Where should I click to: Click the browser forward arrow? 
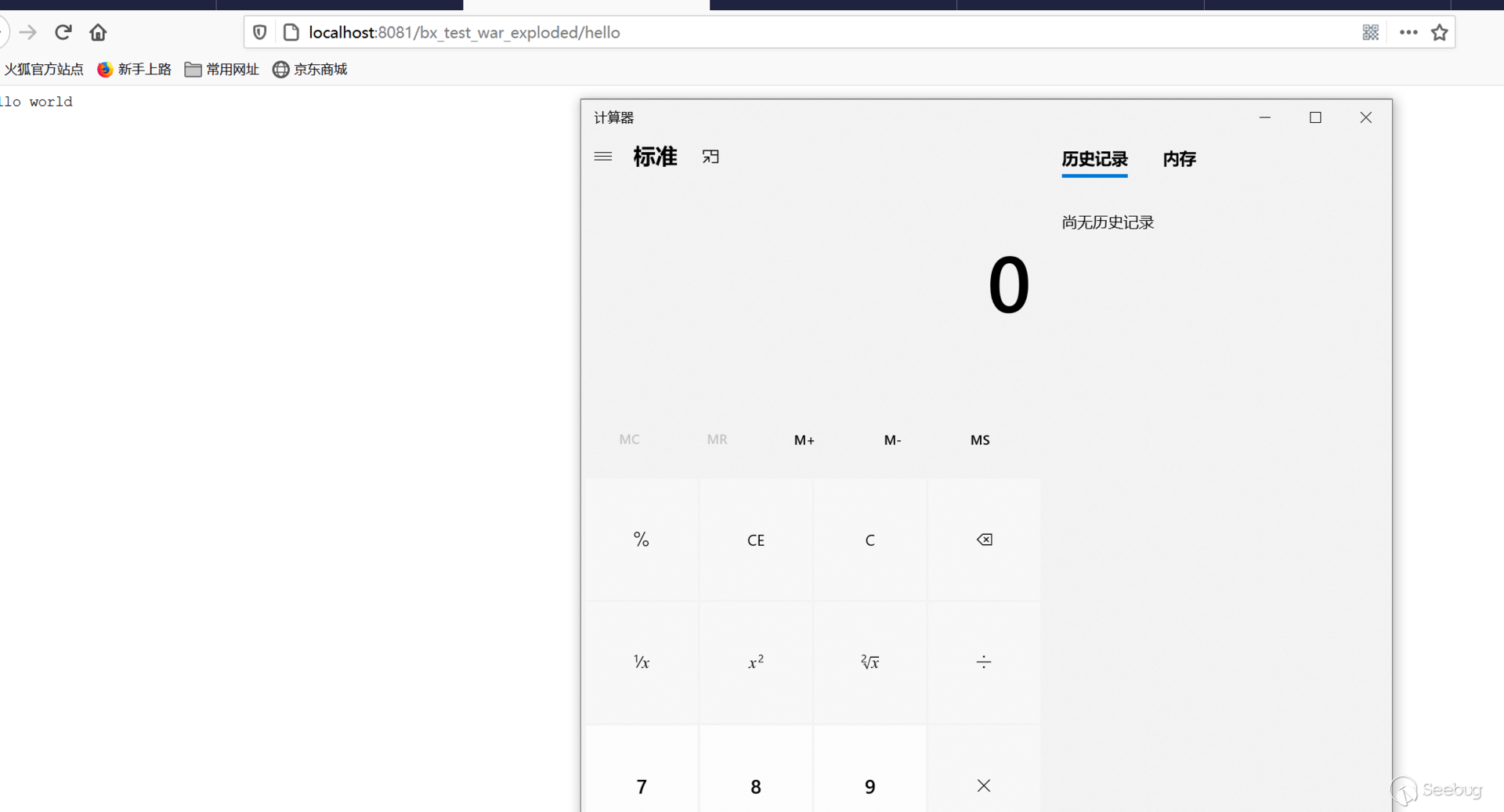click(x=28, y=32)
